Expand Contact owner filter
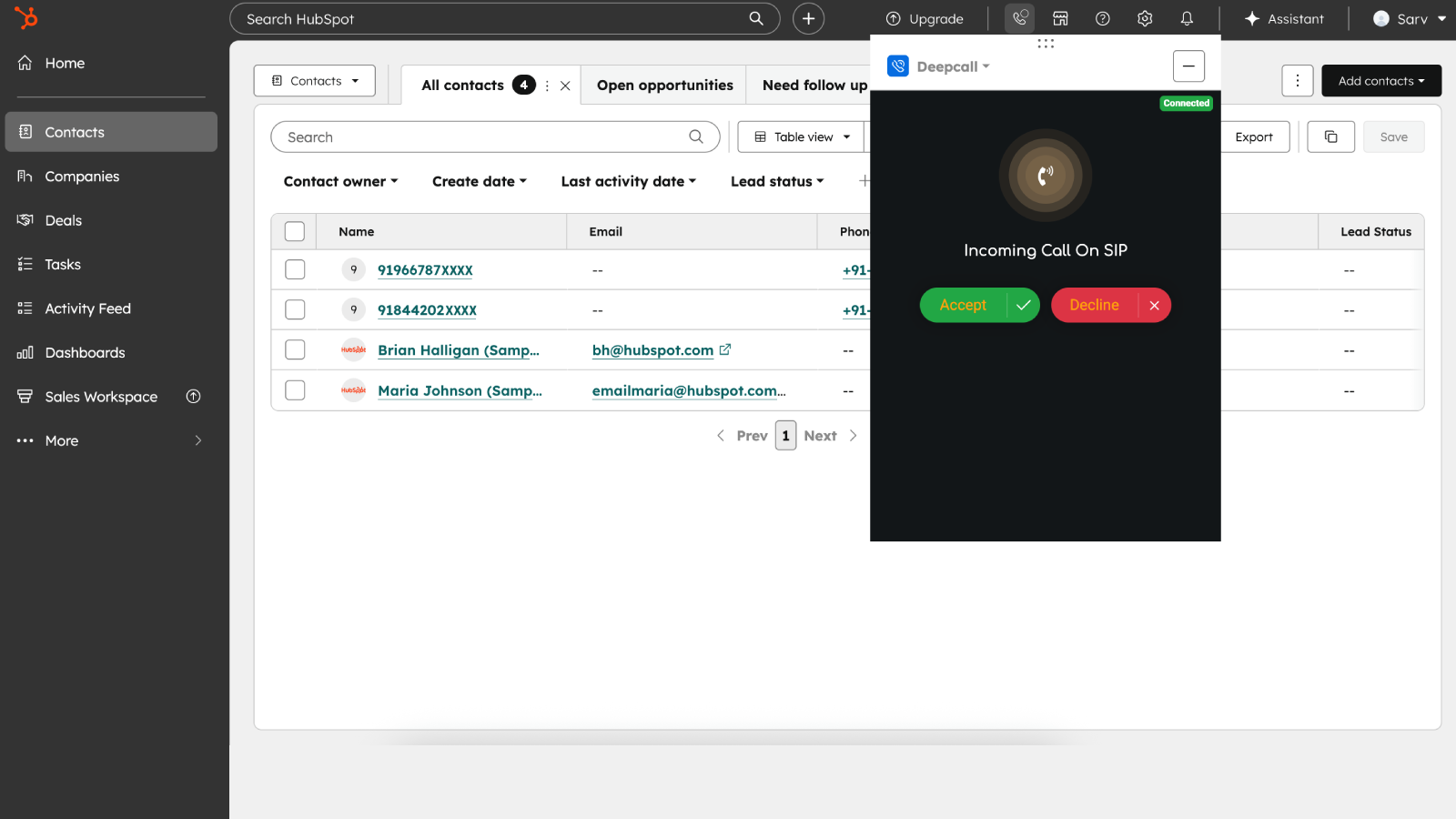This screenshot has height=819, width=1456. pos(340,181)
